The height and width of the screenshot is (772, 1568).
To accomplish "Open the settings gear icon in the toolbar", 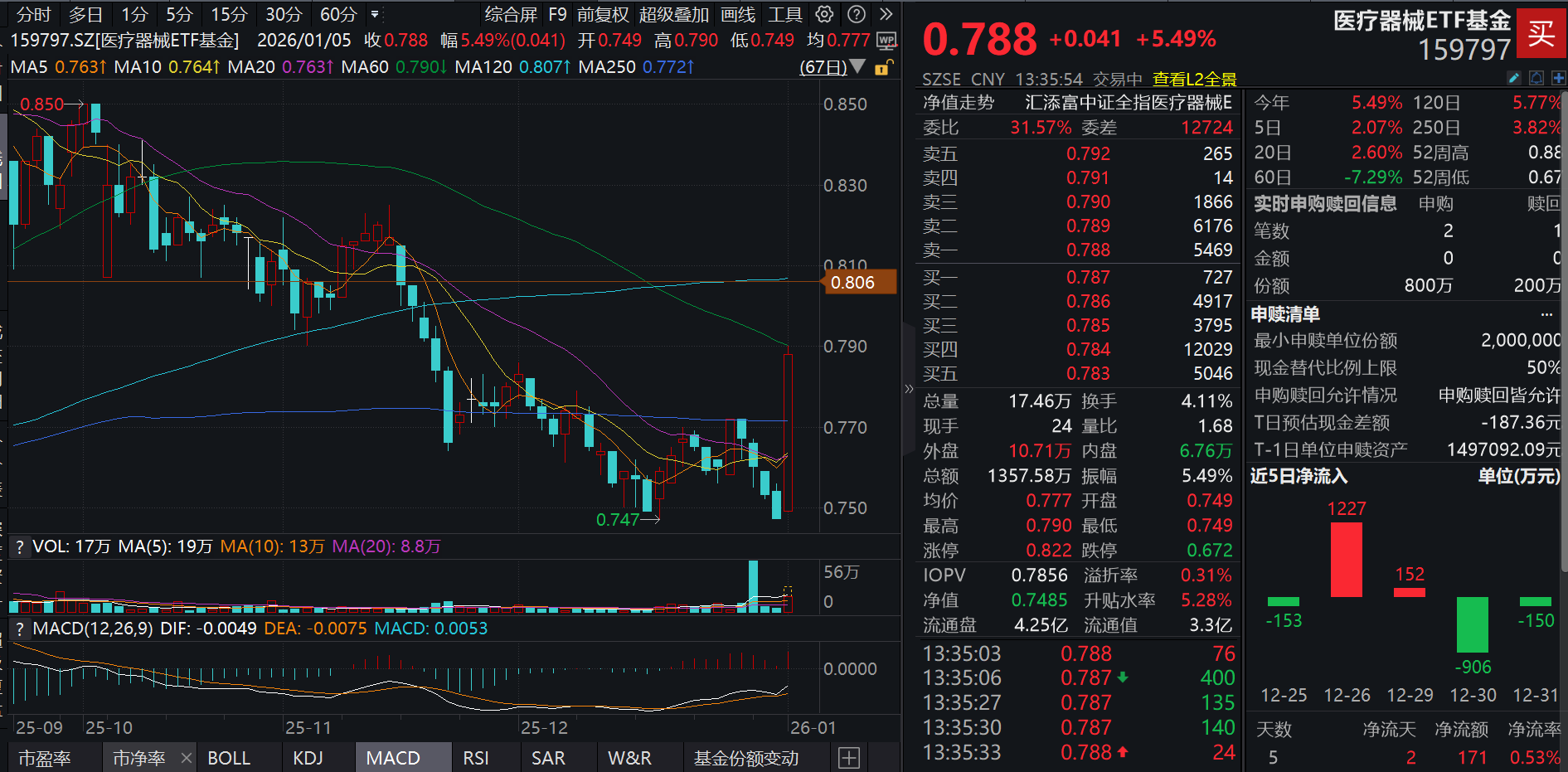I will [823, 14].
